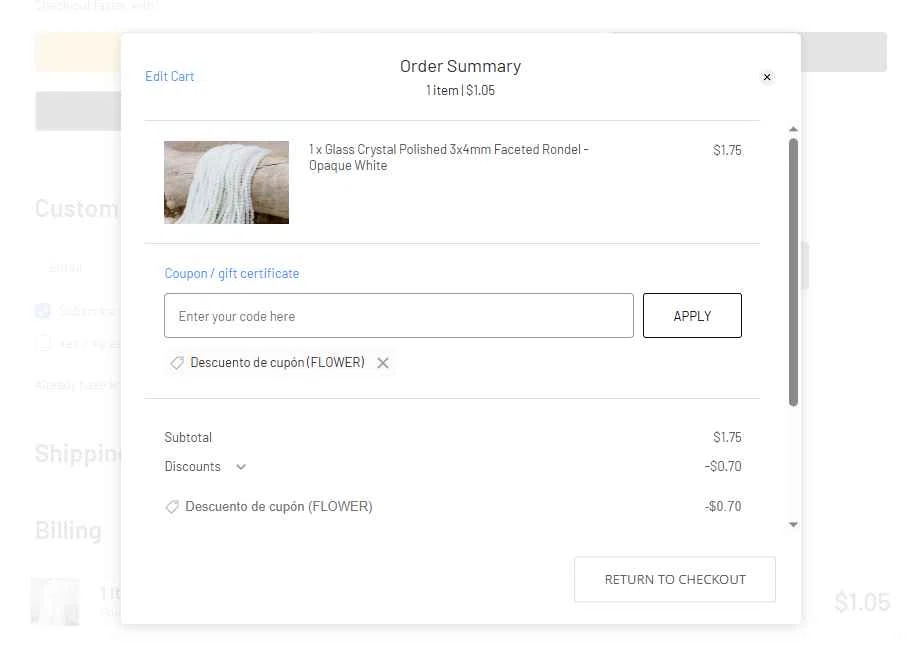Click the order summary scrollbar thumb
This screenshot has width=921, height=657.
coord(794,272)
